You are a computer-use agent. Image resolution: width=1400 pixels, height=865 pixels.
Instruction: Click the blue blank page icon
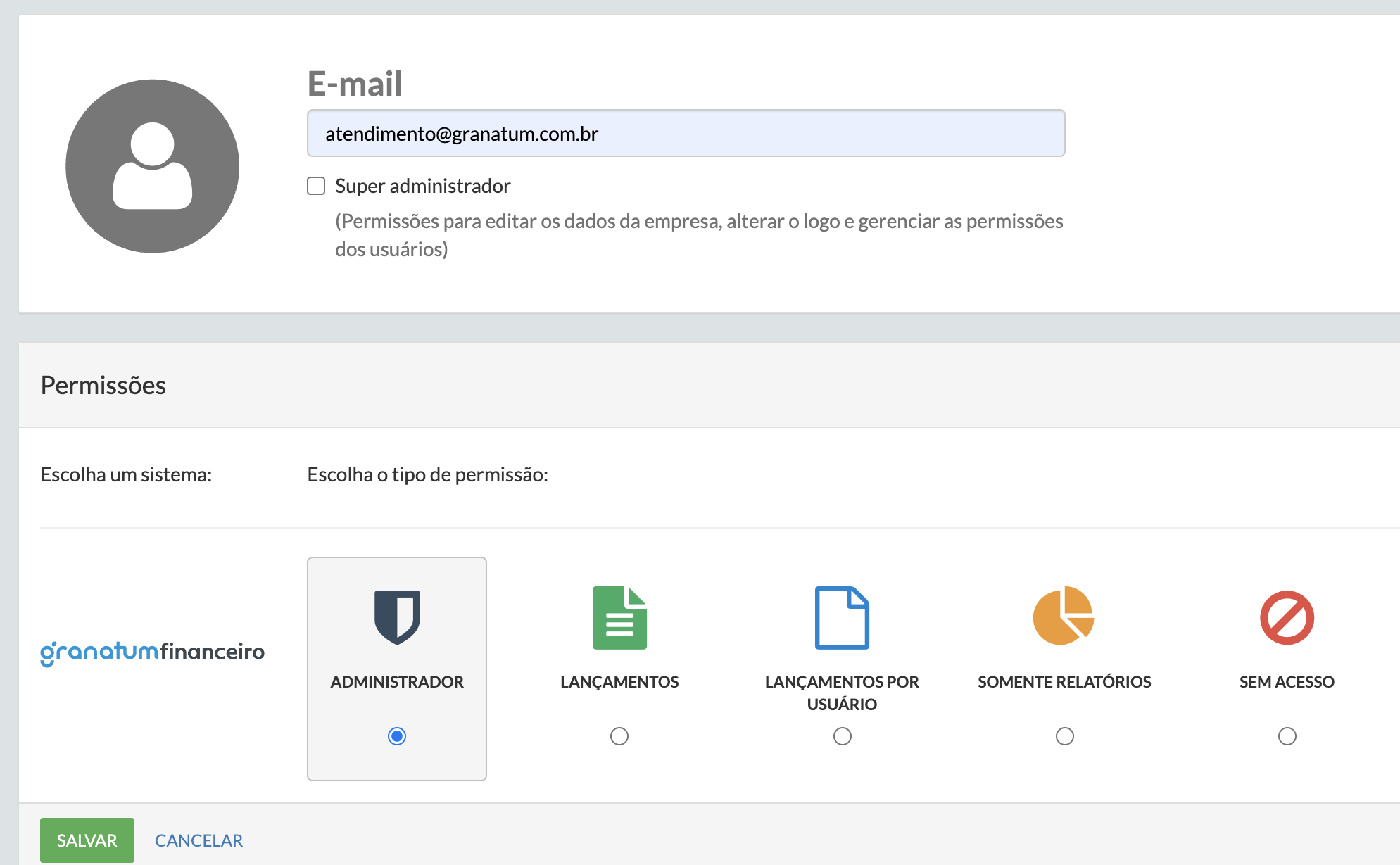(842, 617)
